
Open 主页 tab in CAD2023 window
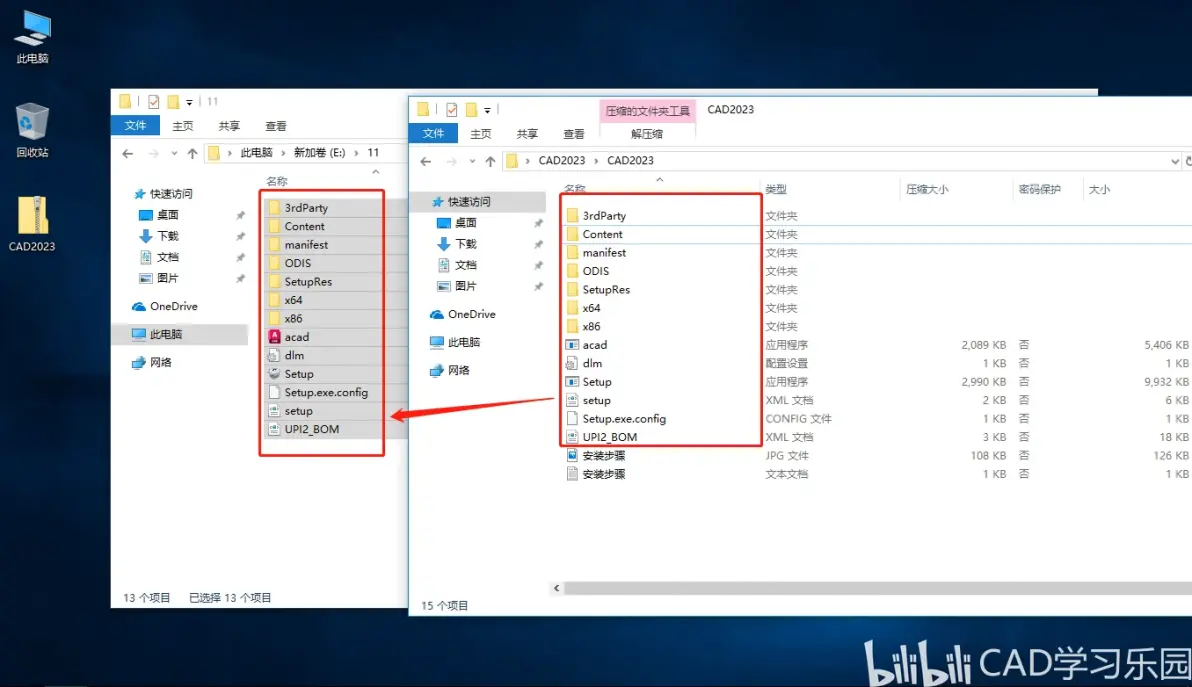coord(480,134)
